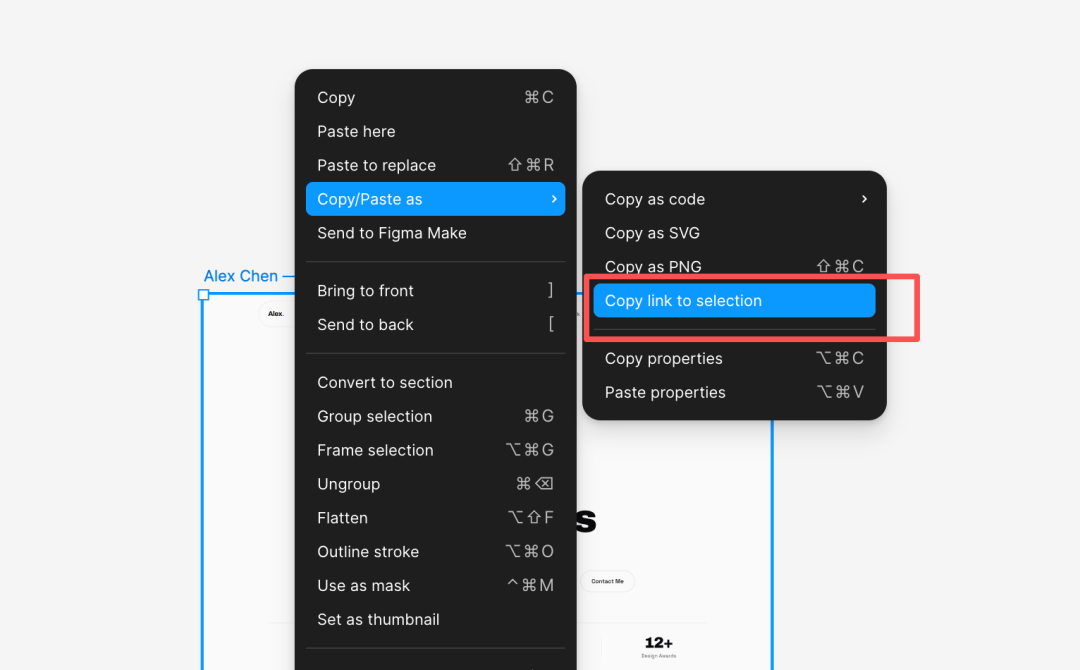Select Set as thumbnail
Image resolution: width=1080 pixels, height=670 pixels.
click(435, 619)
